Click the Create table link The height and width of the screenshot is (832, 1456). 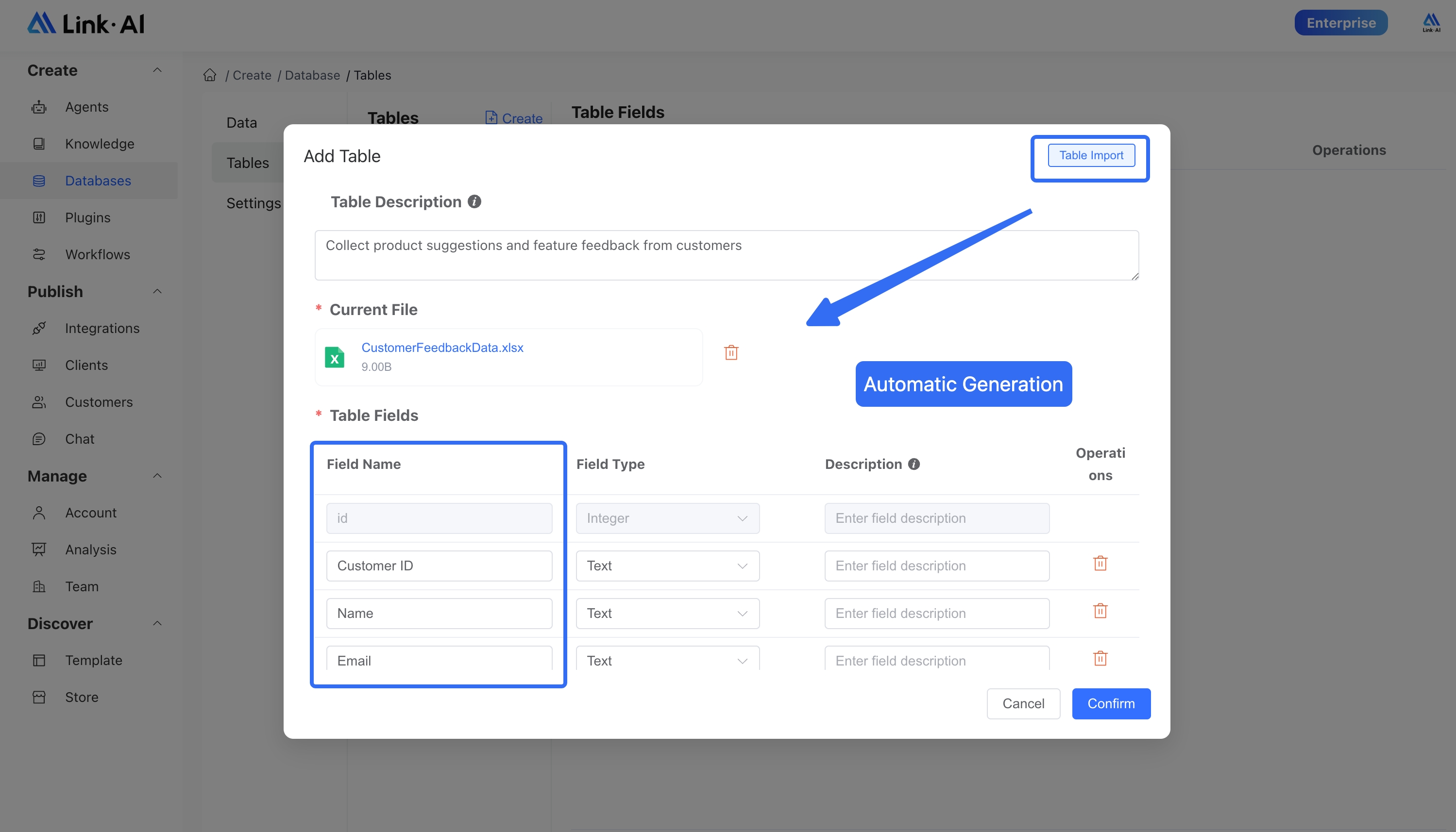tap(514, 118)
